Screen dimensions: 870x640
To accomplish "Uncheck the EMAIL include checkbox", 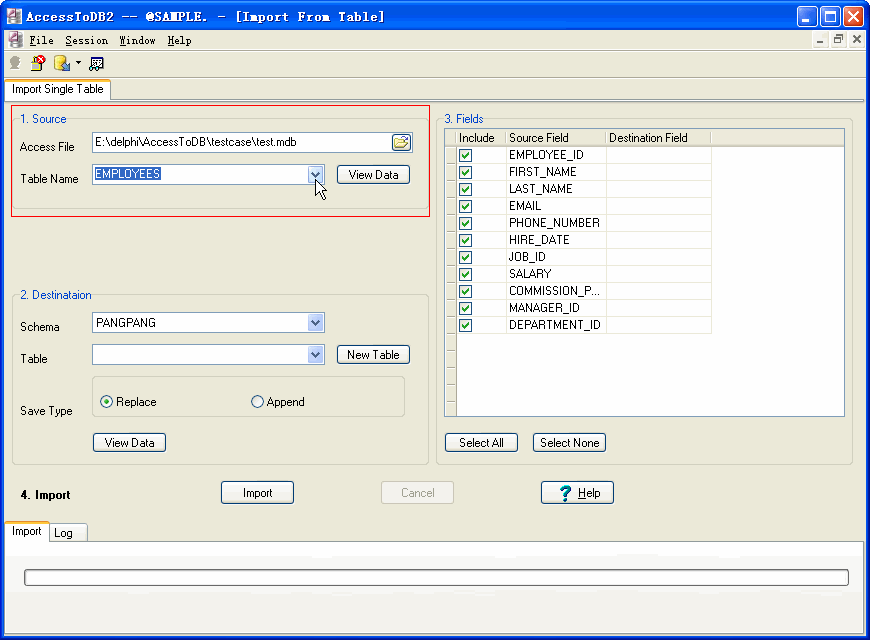I will tap(466, 206).
